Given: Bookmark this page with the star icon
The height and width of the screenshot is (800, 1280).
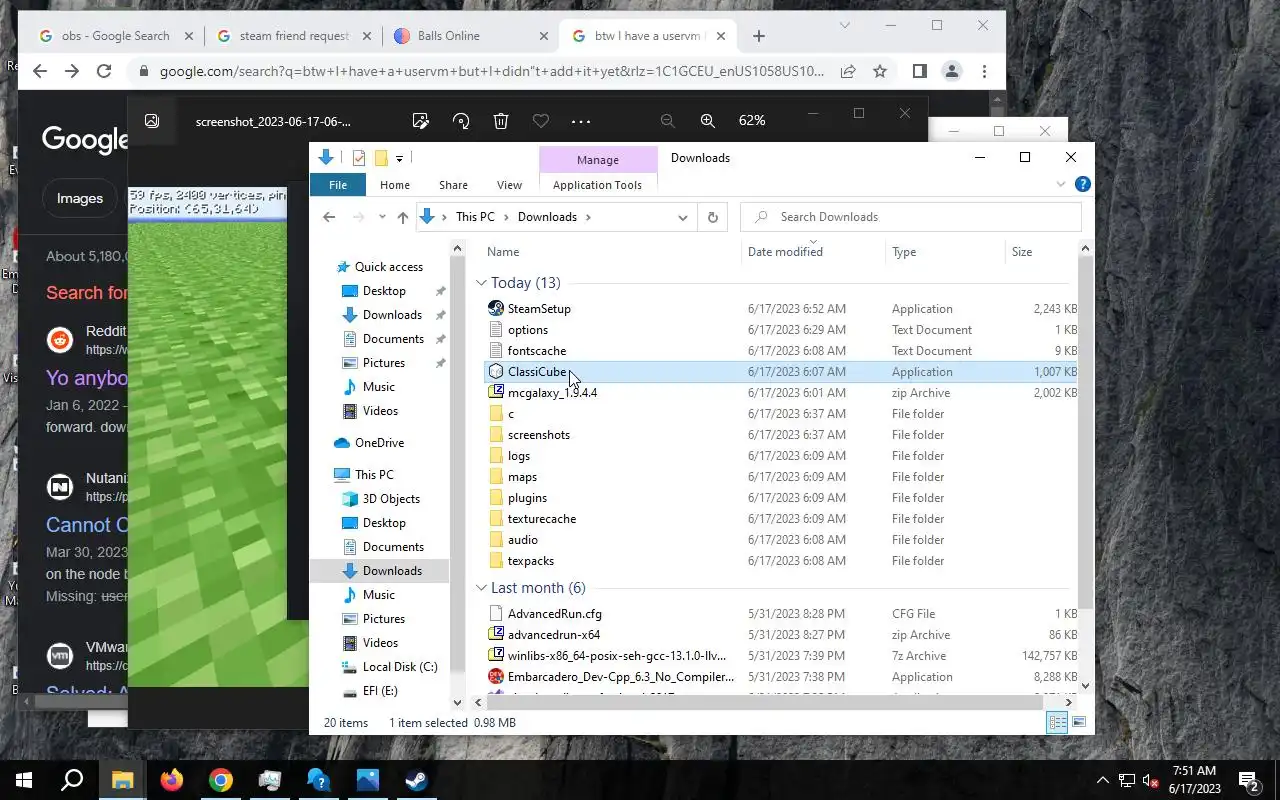Looking at the screenshot, I should click(x=880, y=71).
